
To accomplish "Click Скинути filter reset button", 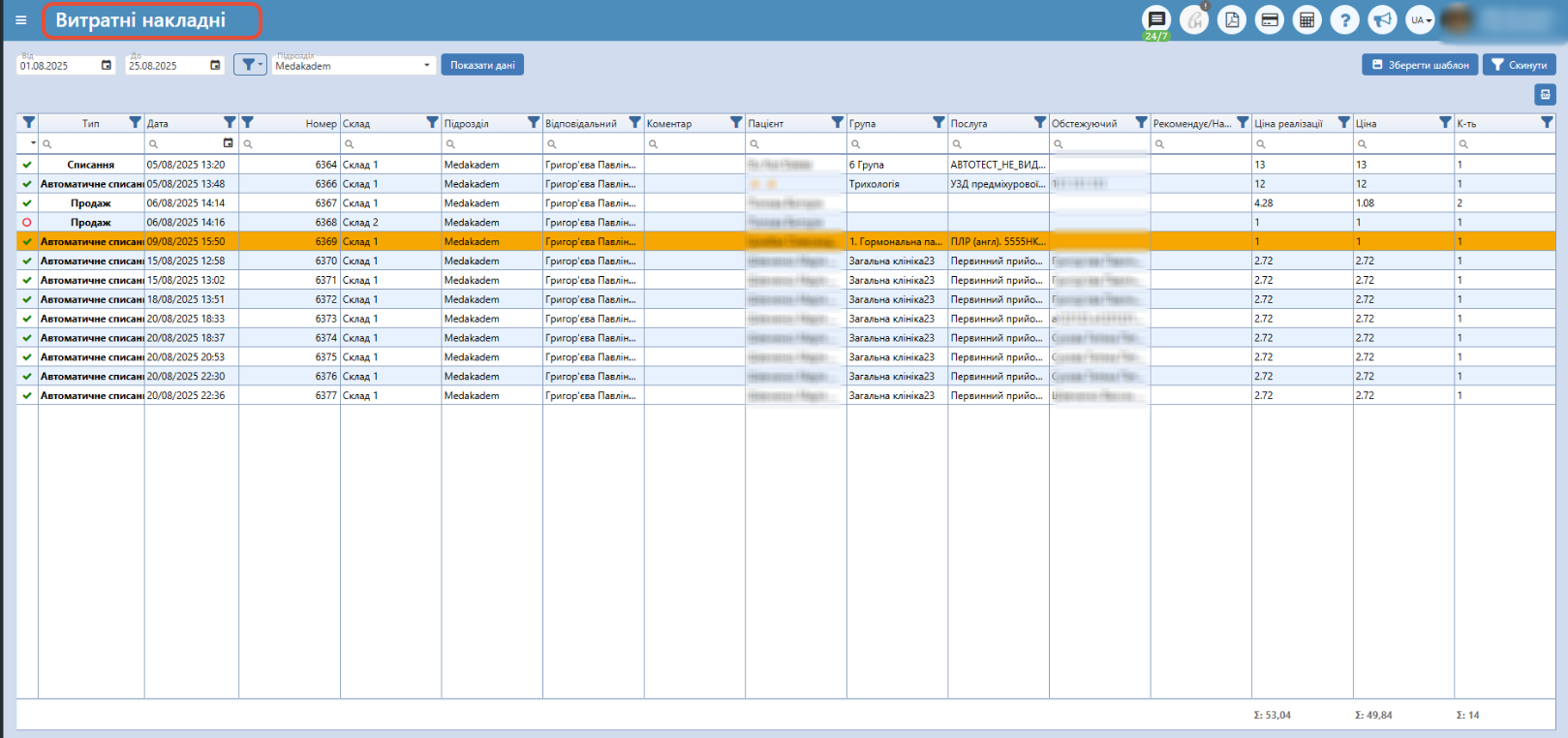I will [x=1520, y=65].
